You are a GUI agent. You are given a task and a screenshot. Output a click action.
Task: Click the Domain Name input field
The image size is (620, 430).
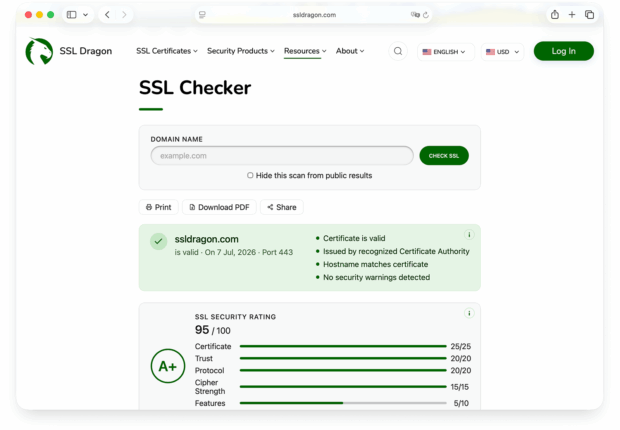click(282, 156)
